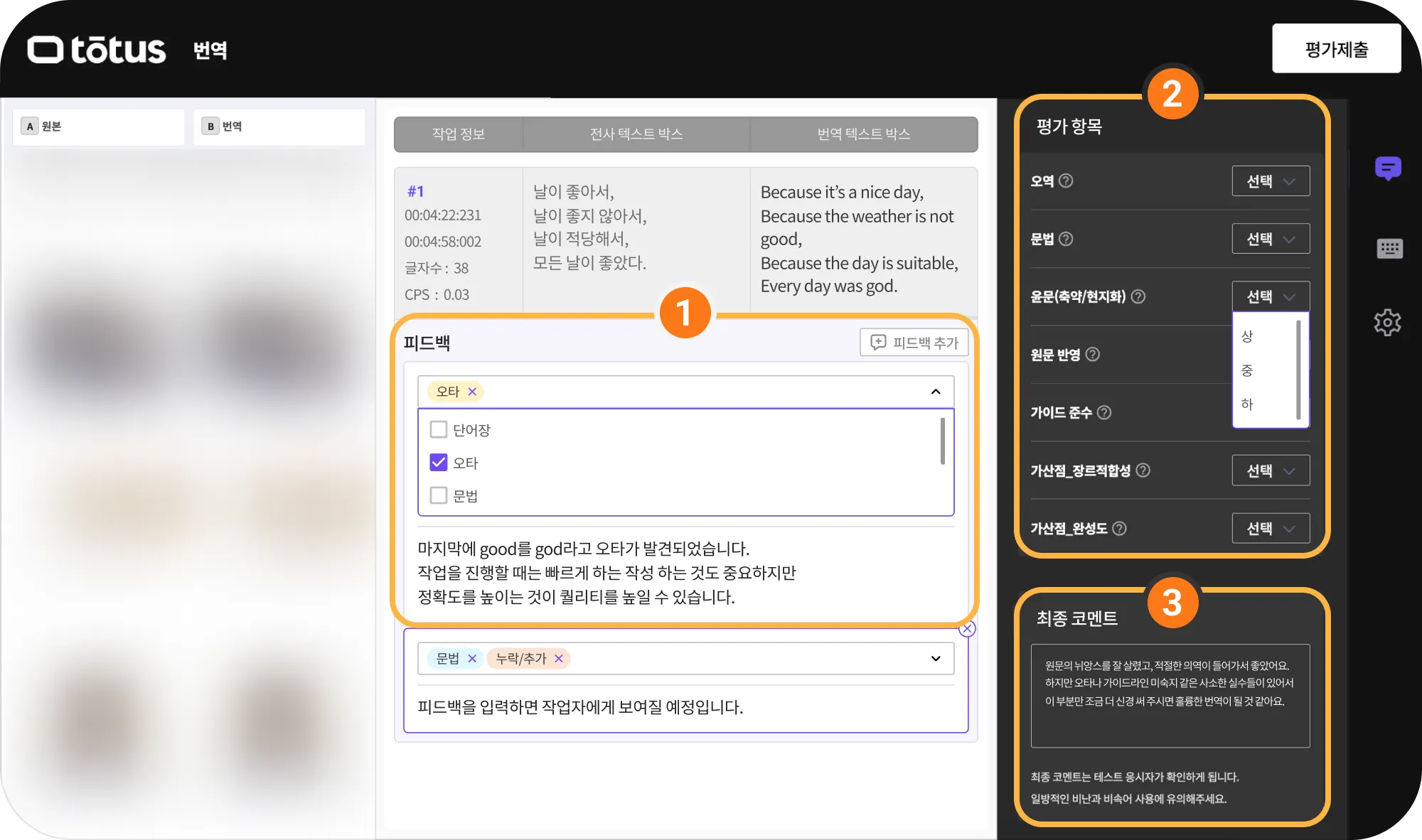Expand second feedback tag dropdown chevron
The height and width of the screenshot is (840, 1422).
pyautogui.click(x=936, y=659)
